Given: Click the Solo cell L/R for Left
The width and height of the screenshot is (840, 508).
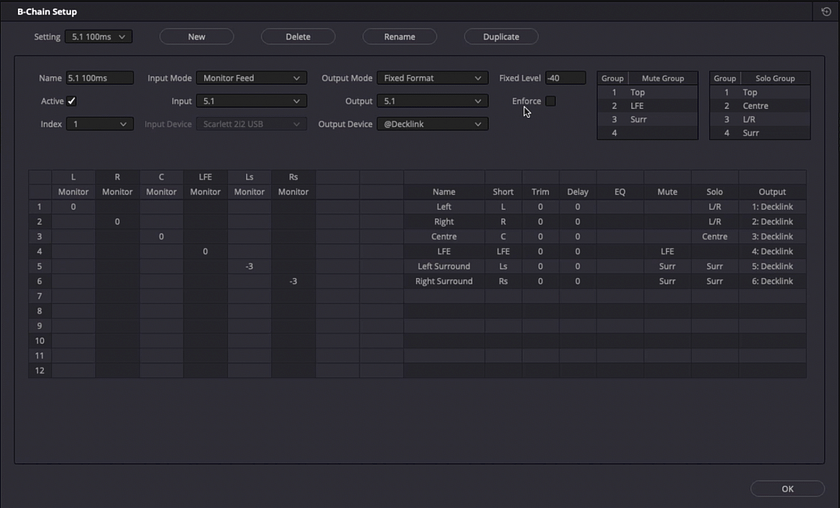Looking at the screenshot, I should [715, 206].
